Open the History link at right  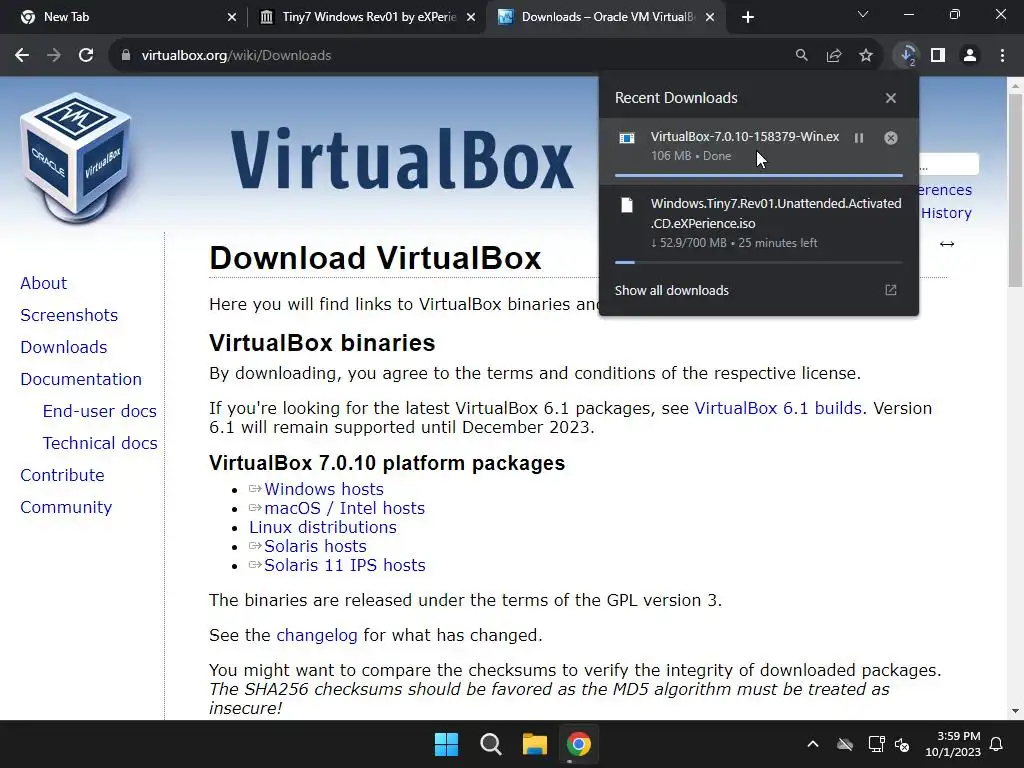coord(946,213)
